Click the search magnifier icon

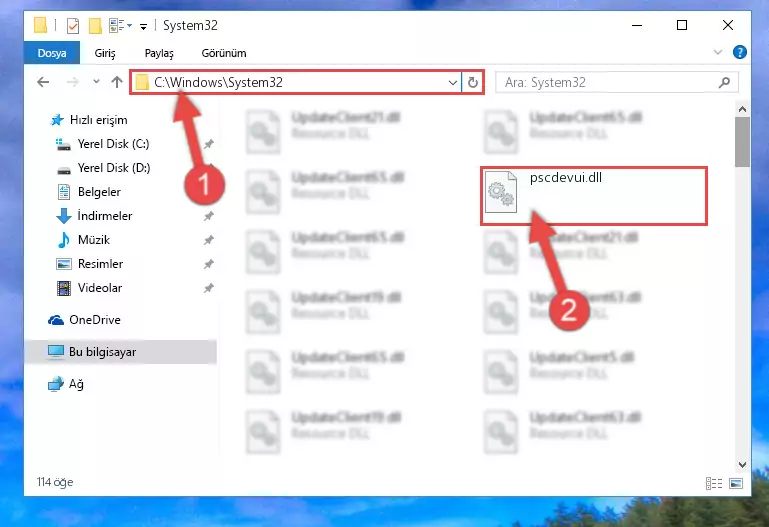[x=724, y=82]
